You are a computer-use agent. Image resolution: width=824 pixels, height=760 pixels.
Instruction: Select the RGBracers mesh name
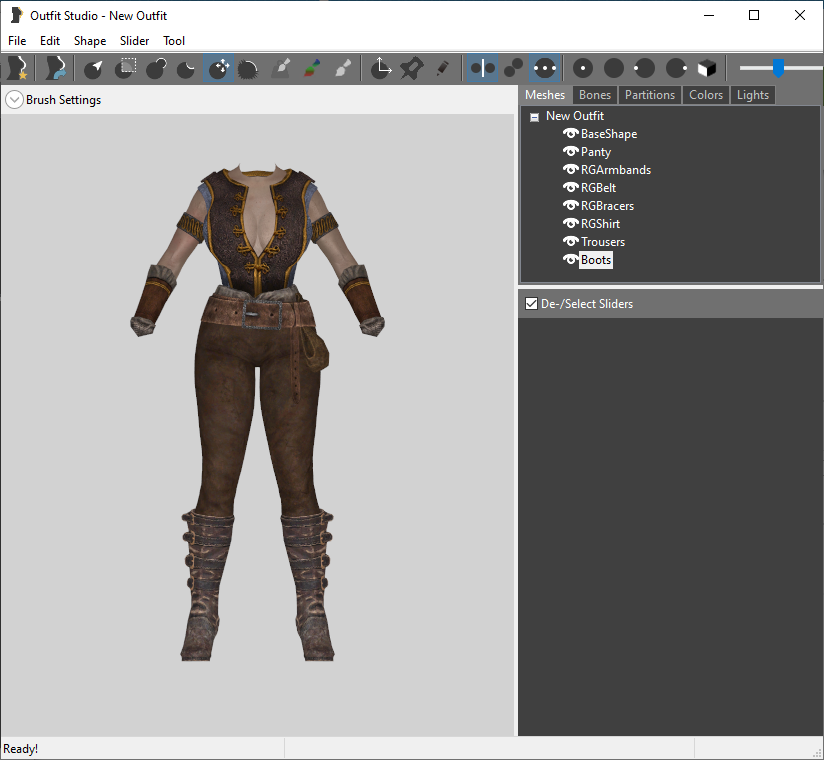[607, 206]
